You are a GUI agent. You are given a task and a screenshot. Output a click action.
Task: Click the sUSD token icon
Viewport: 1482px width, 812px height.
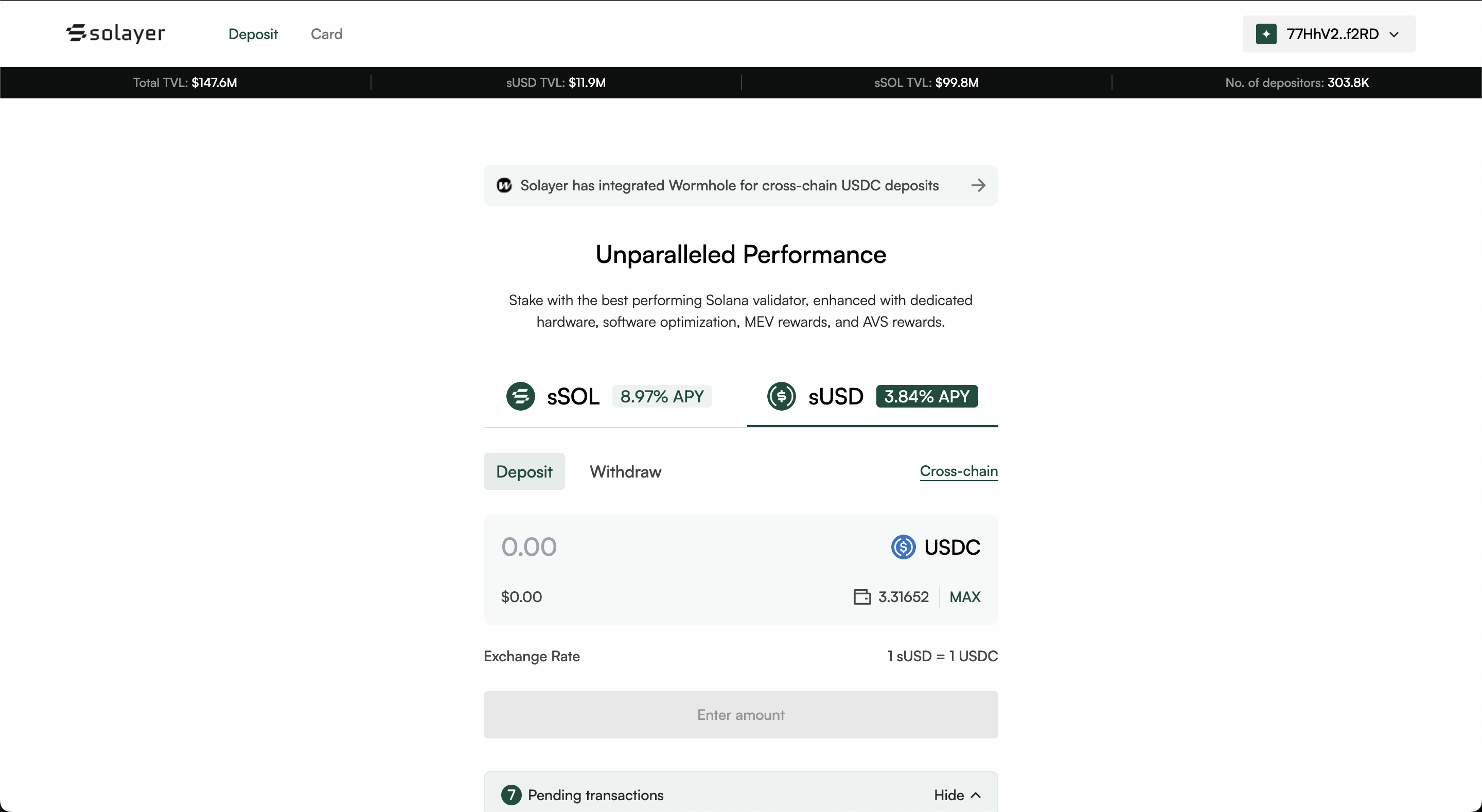point(781,396)
